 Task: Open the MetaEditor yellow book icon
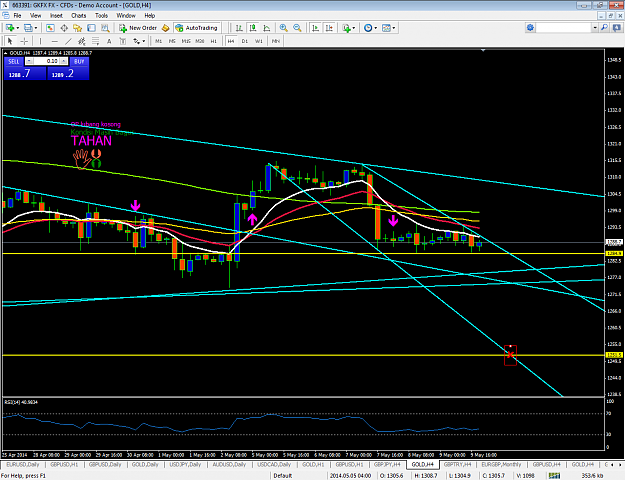pyautogui.click(x=165, y=28)
